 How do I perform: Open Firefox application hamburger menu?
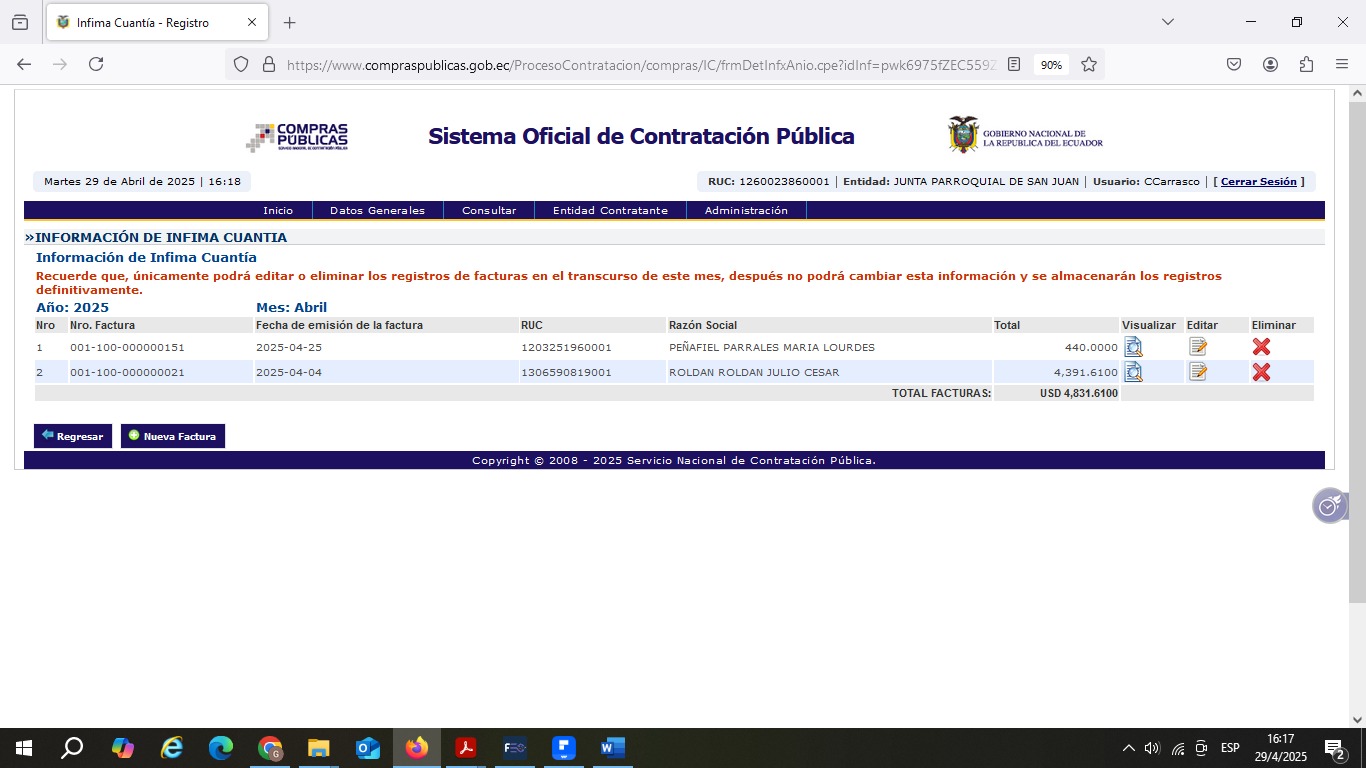click(1342, 64)
